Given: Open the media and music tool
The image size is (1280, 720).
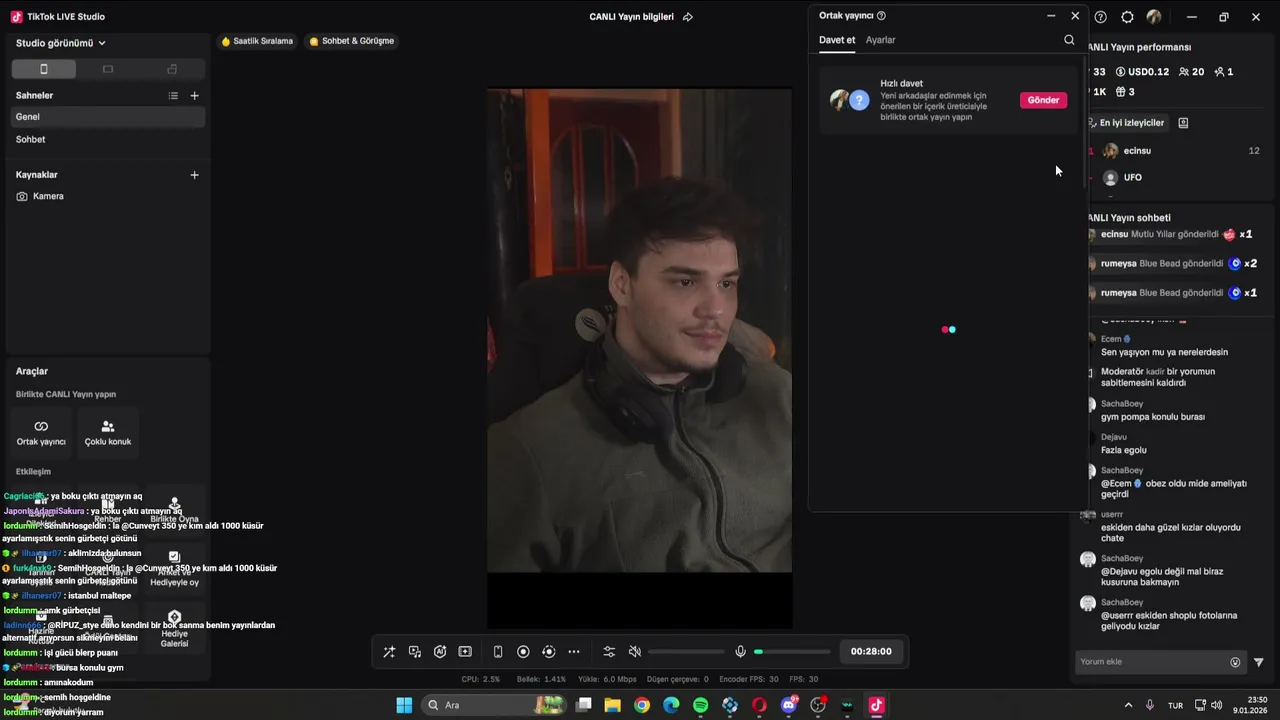Looking at the screenshot, I should (415, 651).
